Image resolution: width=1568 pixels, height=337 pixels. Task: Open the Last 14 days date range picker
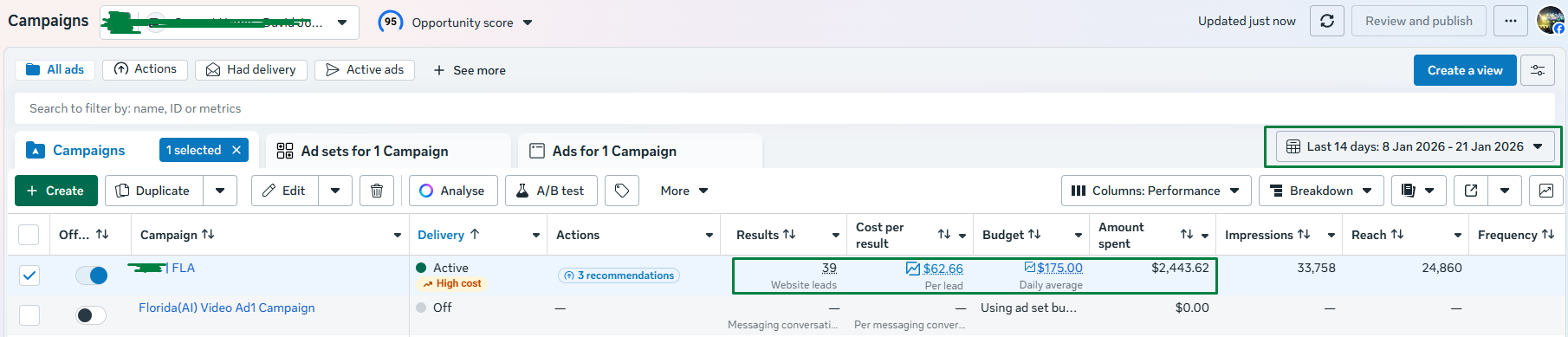pos(1415,146)
